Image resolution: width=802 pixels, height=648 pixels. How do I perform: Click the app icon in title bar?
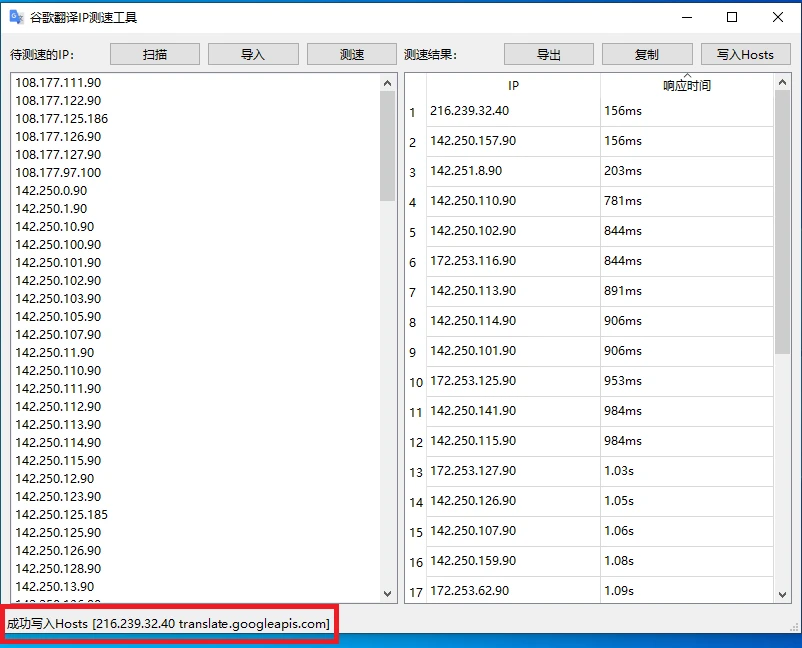[x=16, y=17]
